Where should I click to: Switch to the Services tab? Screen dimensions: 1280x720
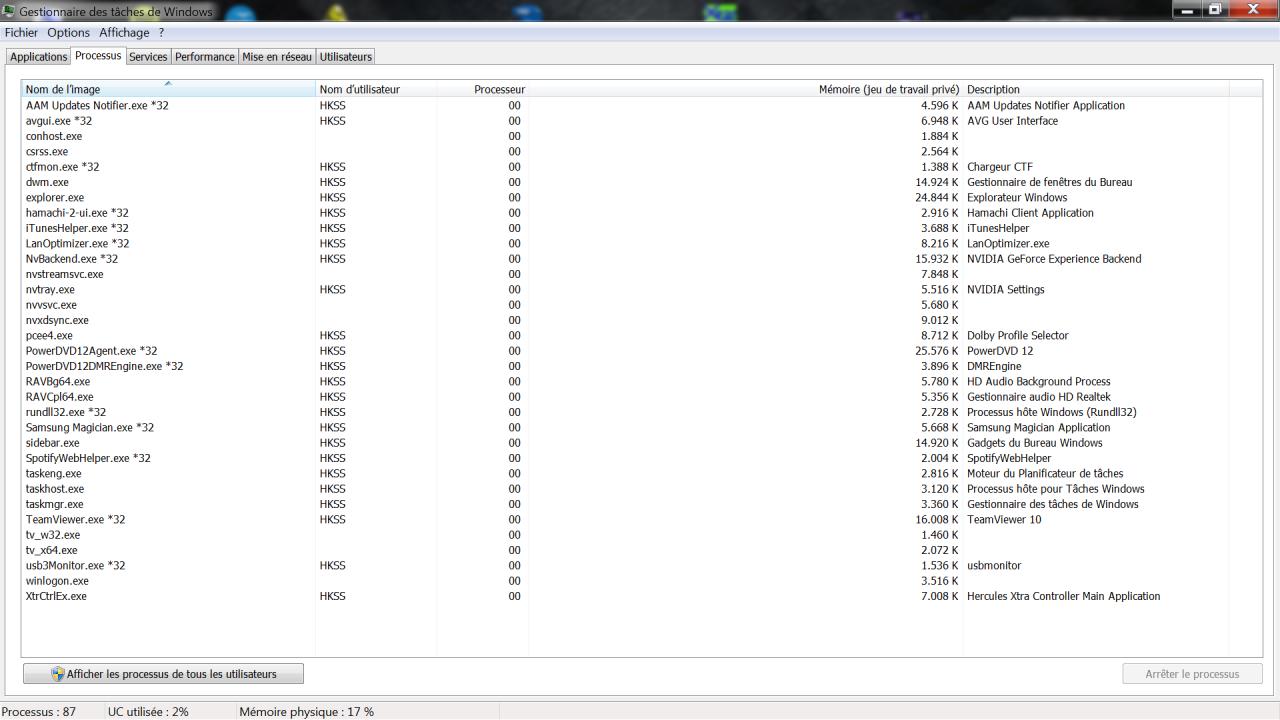click(x=148, y=57)
